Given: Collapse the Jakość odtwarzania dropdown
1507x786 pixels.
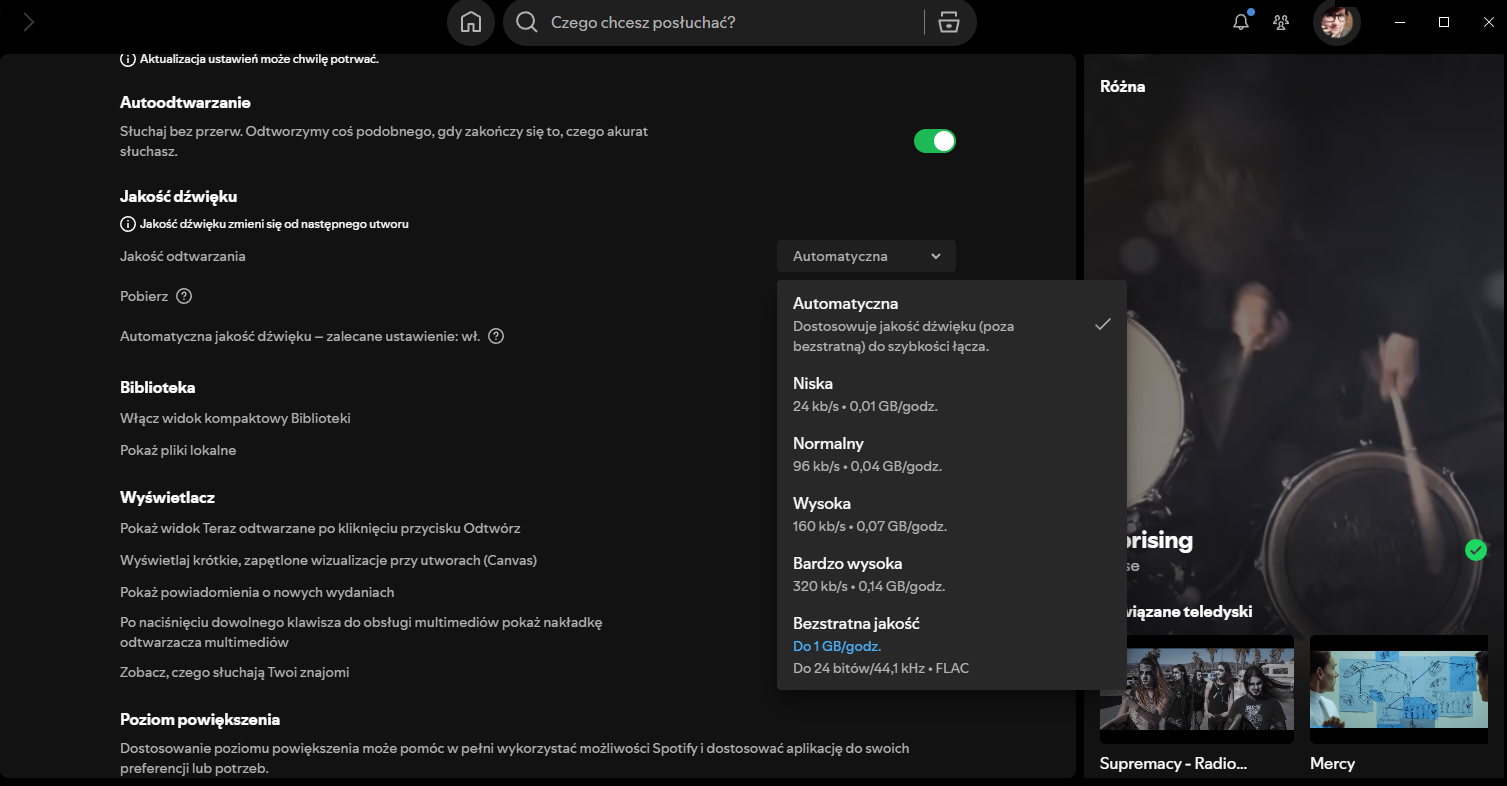Looking at the screenshot, I should tap(866, 256).
